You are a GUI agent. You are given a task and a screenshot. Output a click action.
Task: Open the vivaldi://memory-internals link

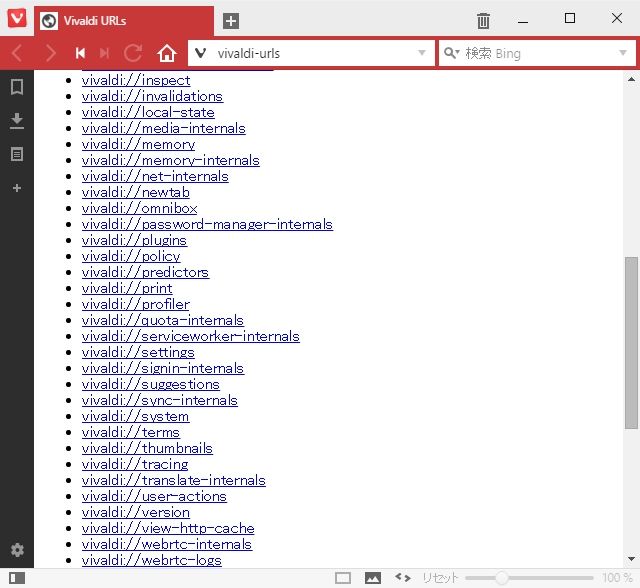tap(171, 160)
